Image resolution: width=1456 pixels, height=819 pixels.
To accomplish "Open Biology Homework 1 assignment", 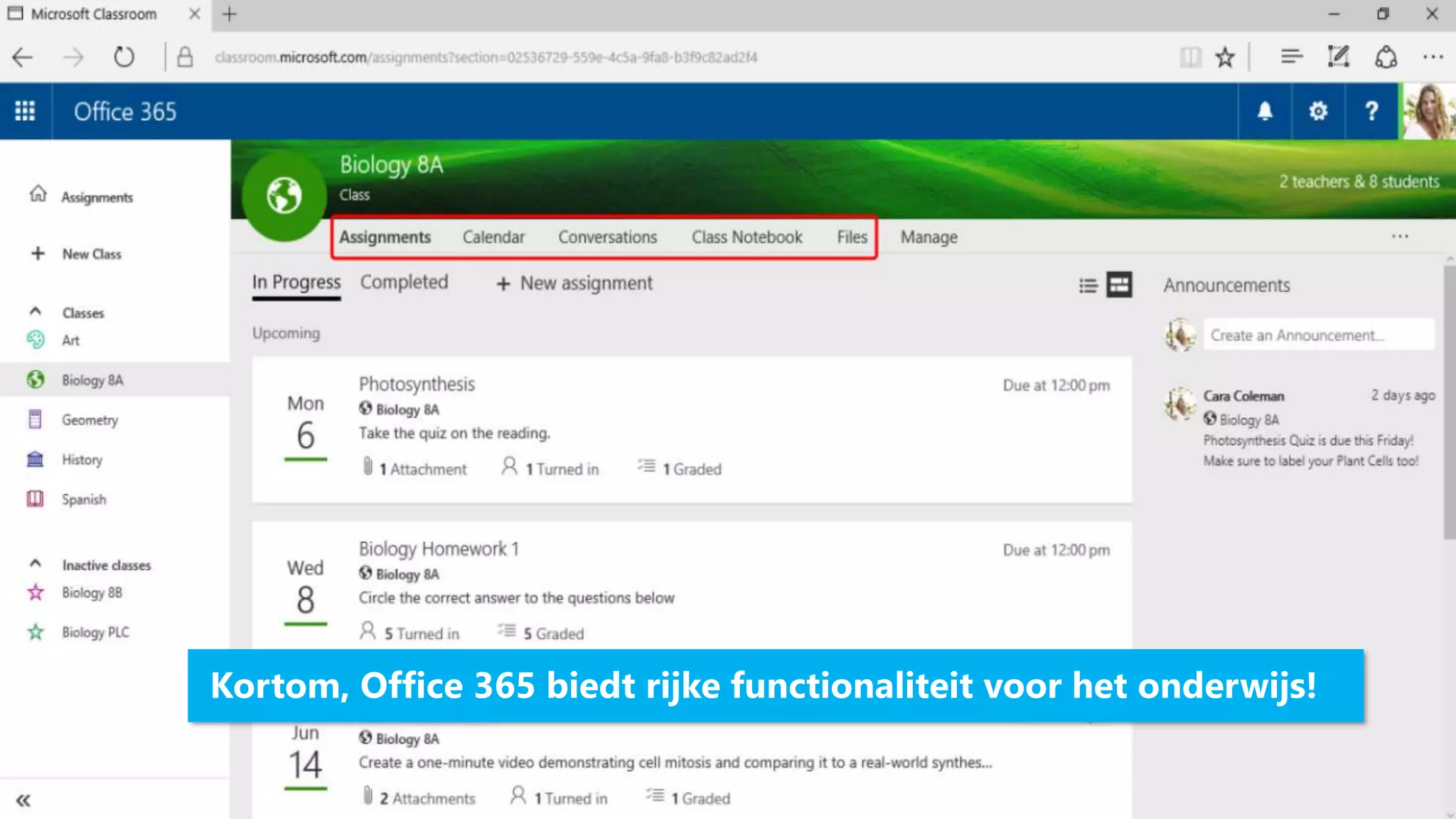I will coord(439,549).
